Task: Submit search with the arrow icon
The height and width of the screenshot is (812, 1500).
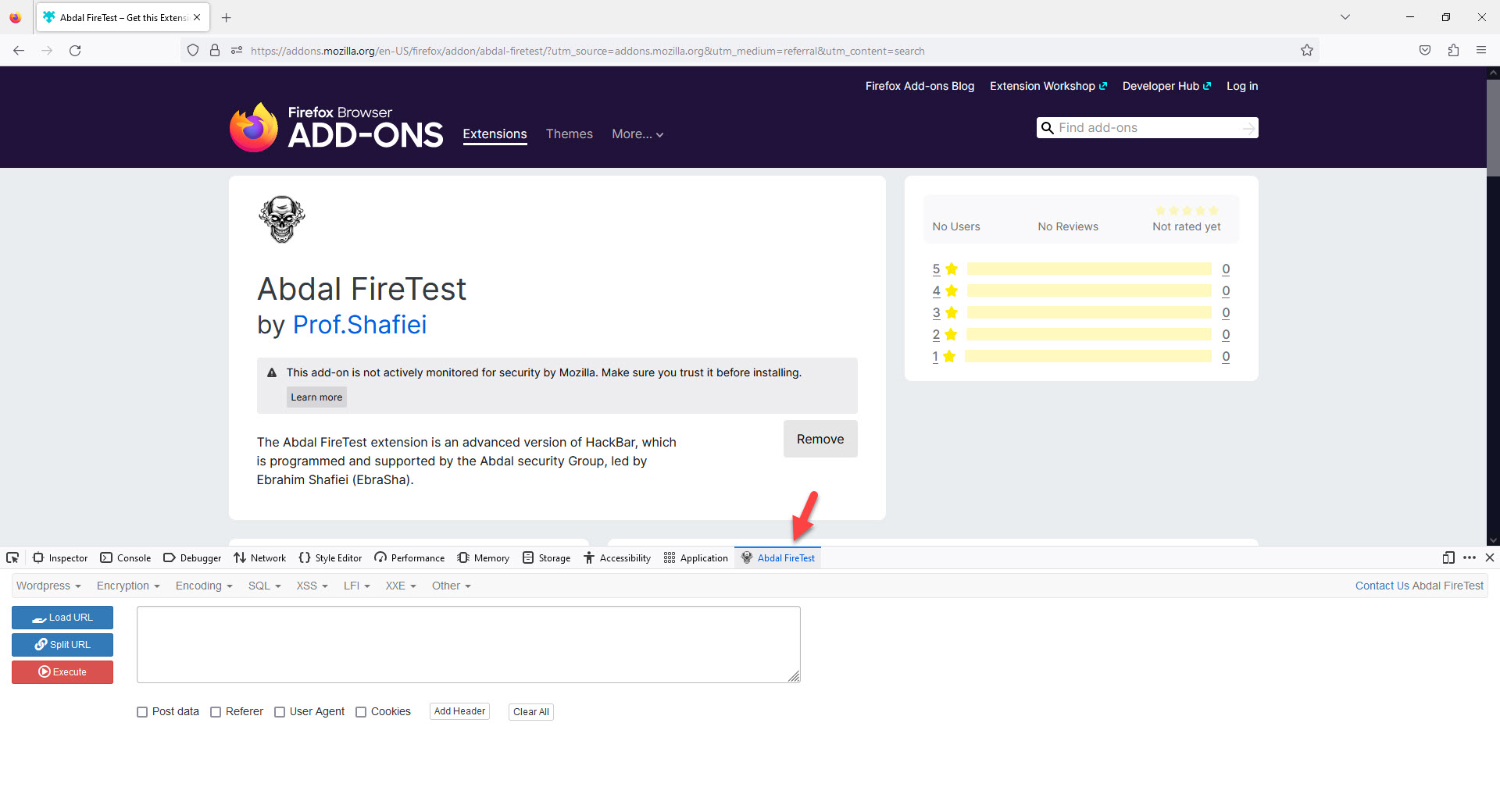Action: point(1248,128)
